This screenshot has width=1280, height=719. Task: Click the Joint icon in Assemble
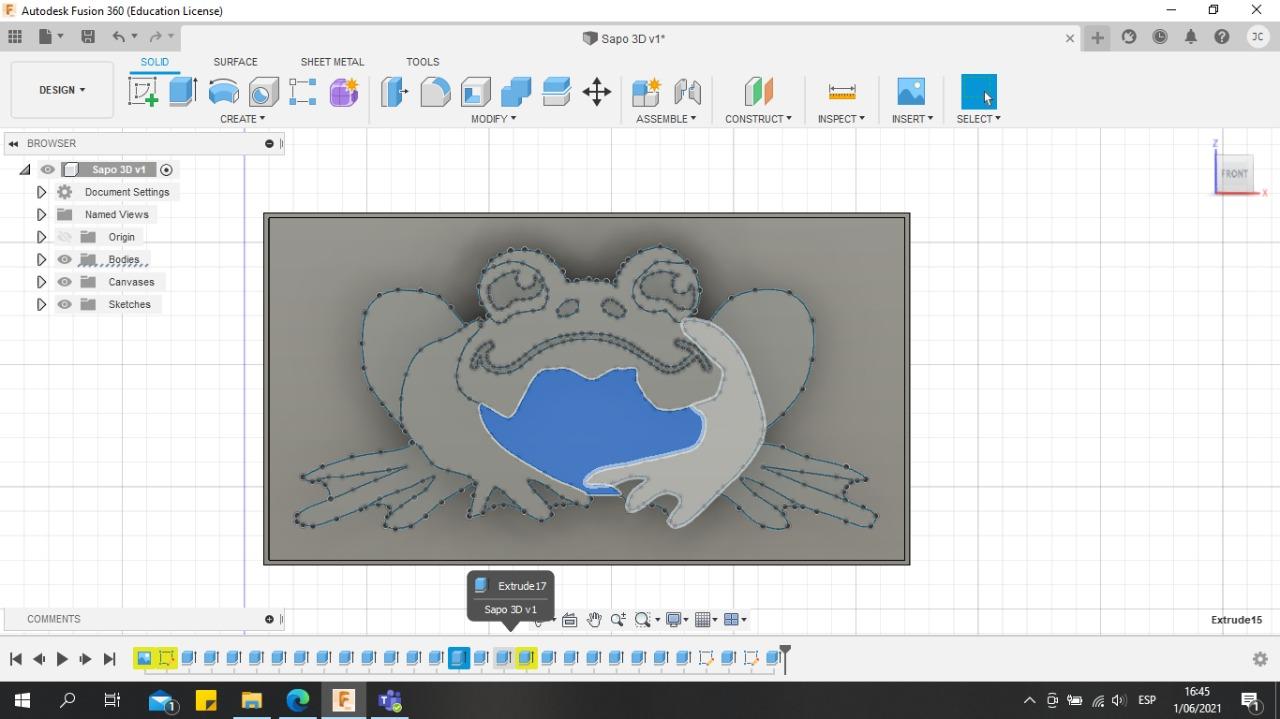[688, 92]
